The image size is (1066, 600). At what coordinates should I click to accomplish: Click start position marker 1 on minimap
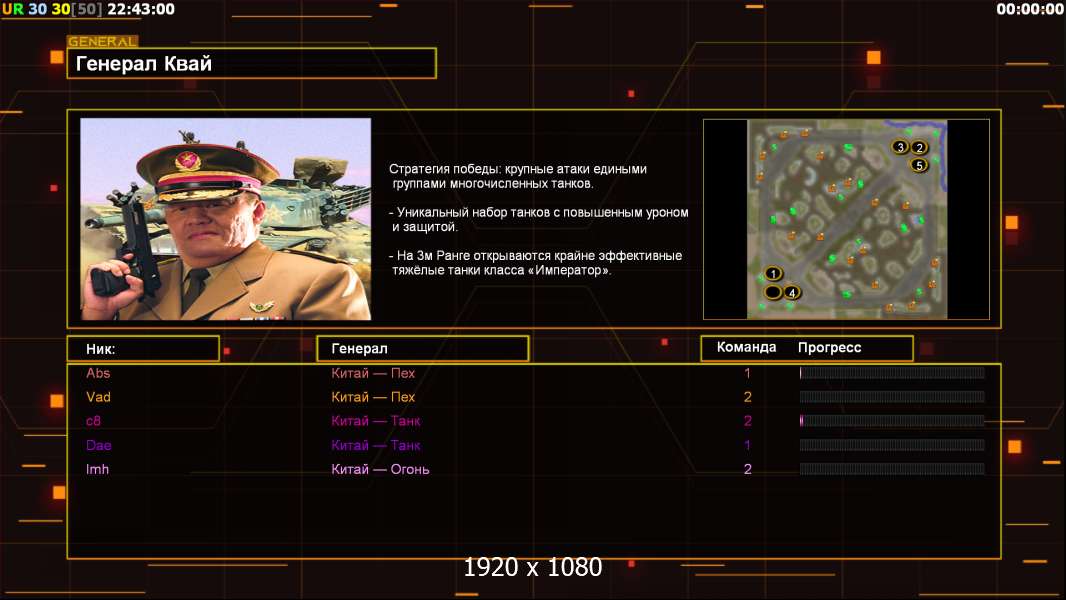tap(773, 274)
